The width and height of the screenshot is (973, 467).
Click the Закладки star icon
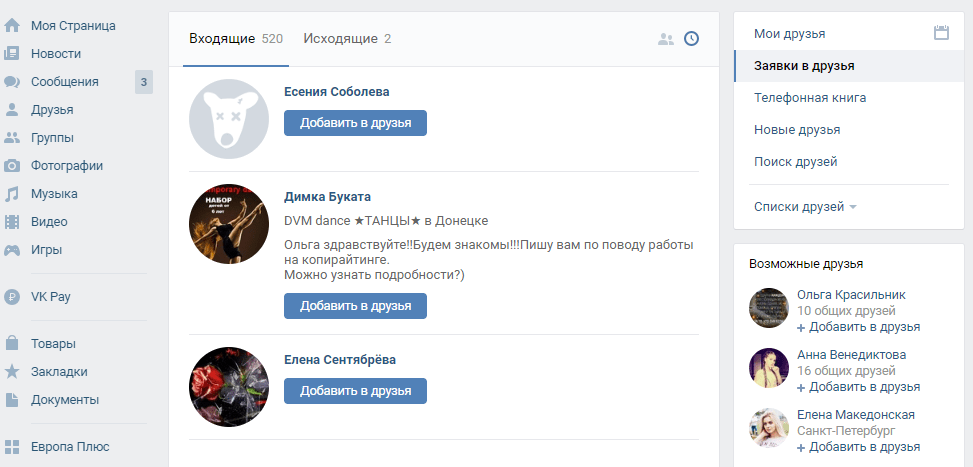[x=12, y=372]
